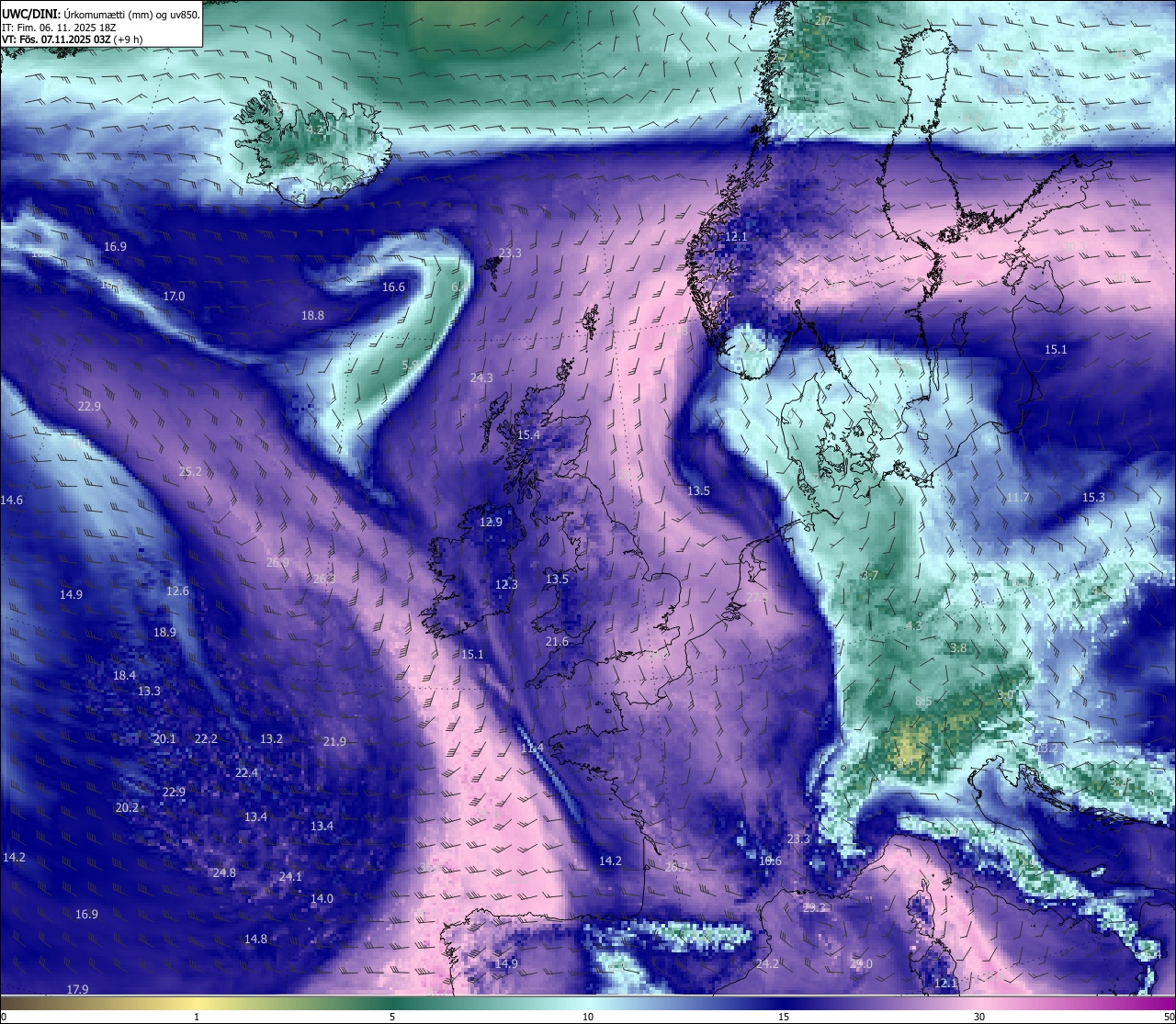Click the 'UWC/DINI: Úrkomumætti (mm) og uv850.' title text
This screenshot has width=1176, height=1024.
coord(101,14)
